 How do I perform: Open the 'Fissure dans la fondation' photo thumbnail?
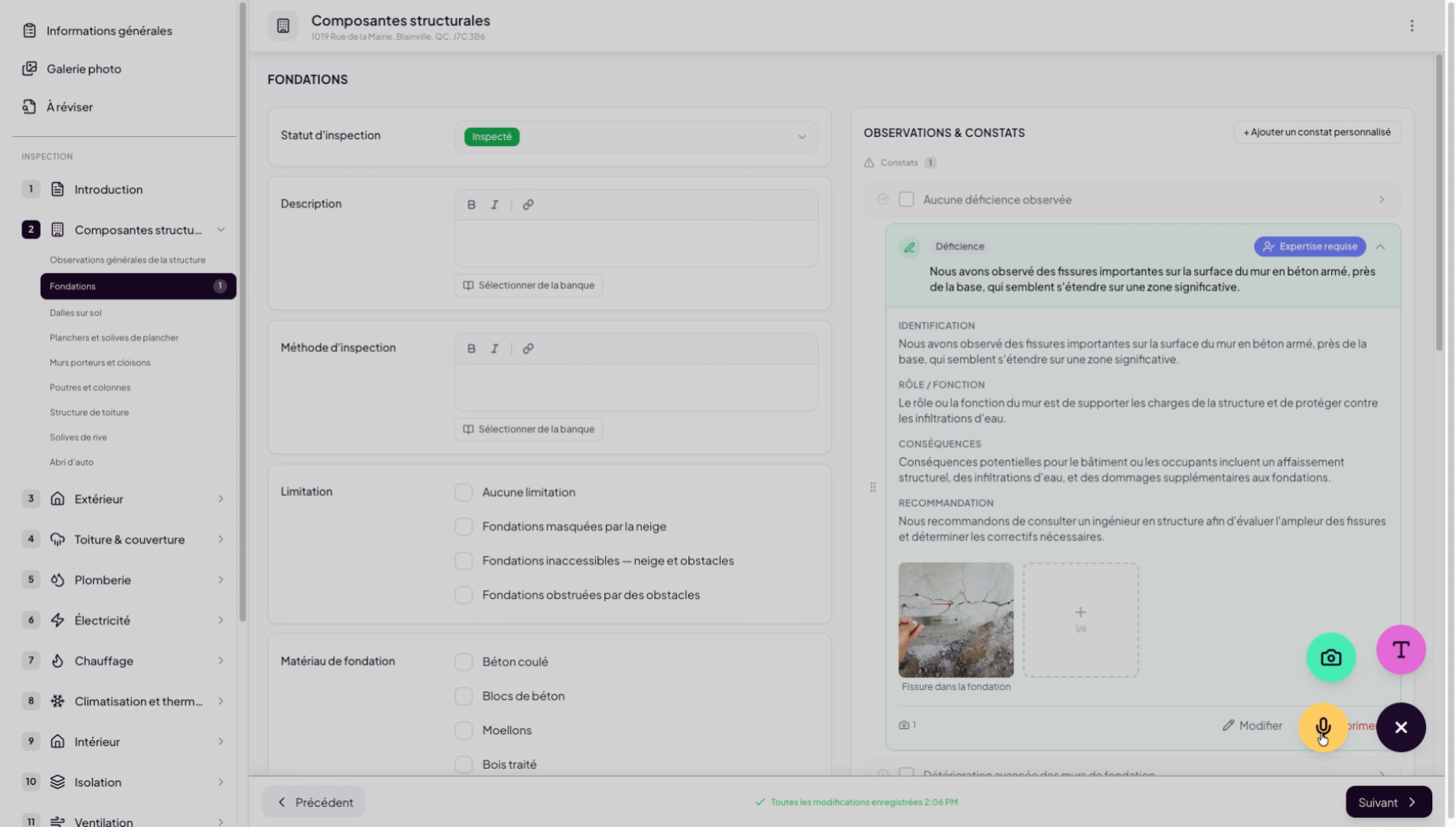pyautogui.click(x=955, y=619)
